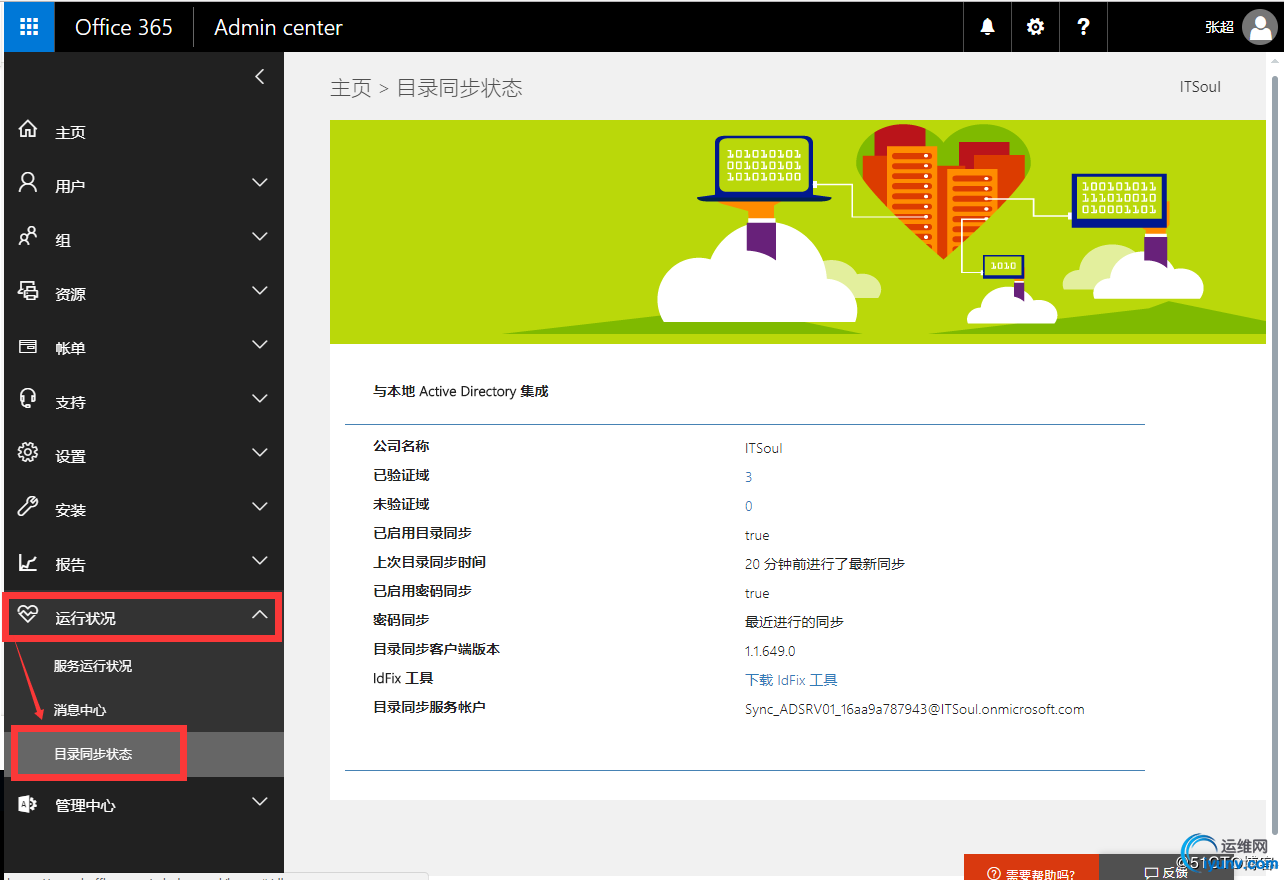Image resolution: width=1284 pixels, height=880 pixels.
Task: Collapse the navigation pane arrow
Action: point(260,77)
